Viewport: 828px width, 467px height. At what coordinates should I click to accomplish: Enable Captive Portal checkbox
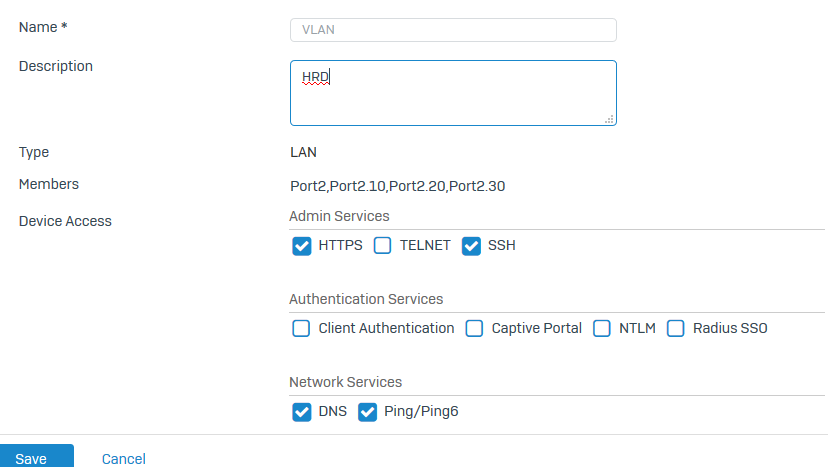[474, 328]
